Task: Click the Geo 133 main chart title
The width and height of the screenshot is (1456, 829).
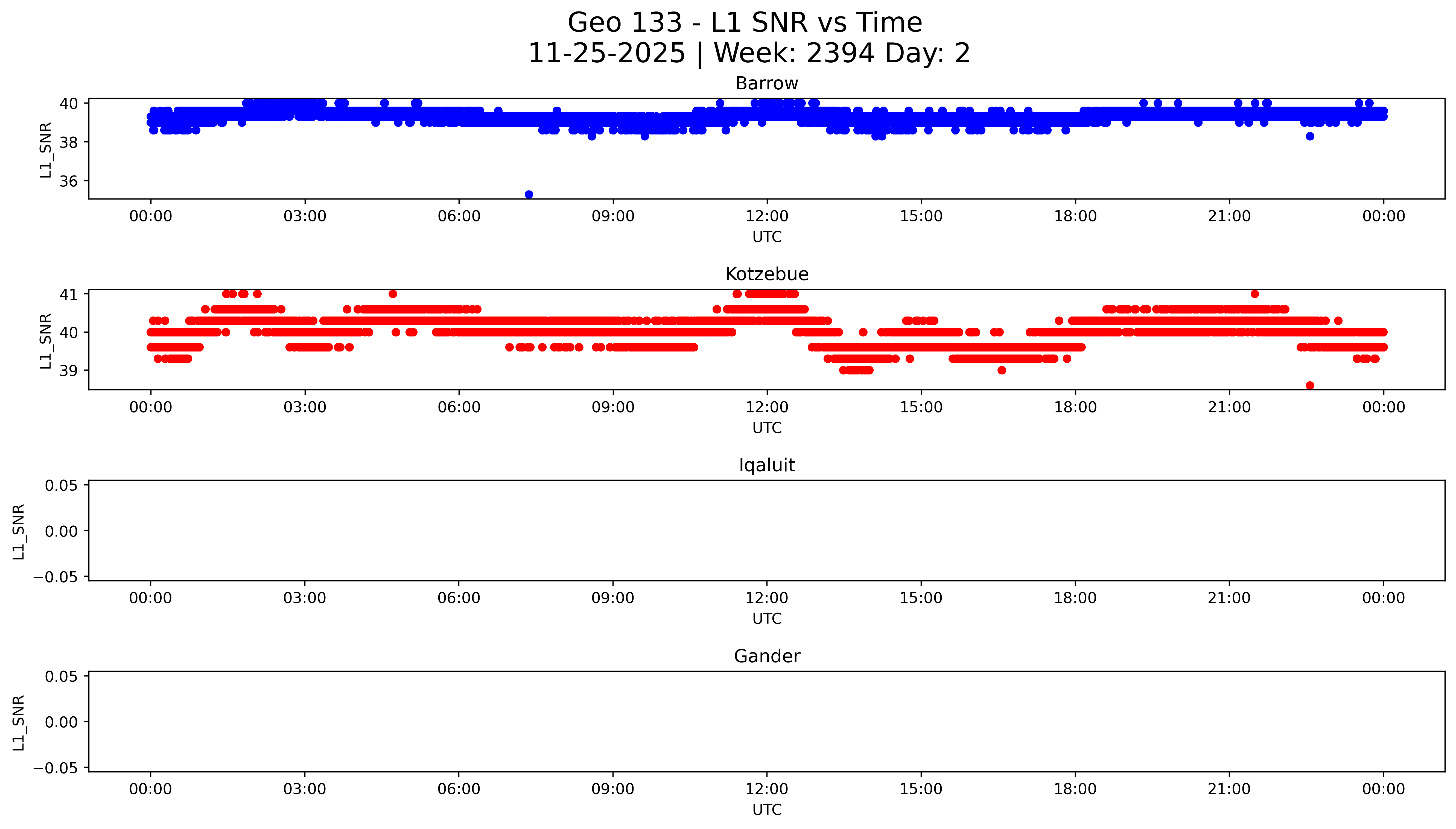Action: [745, 23]
